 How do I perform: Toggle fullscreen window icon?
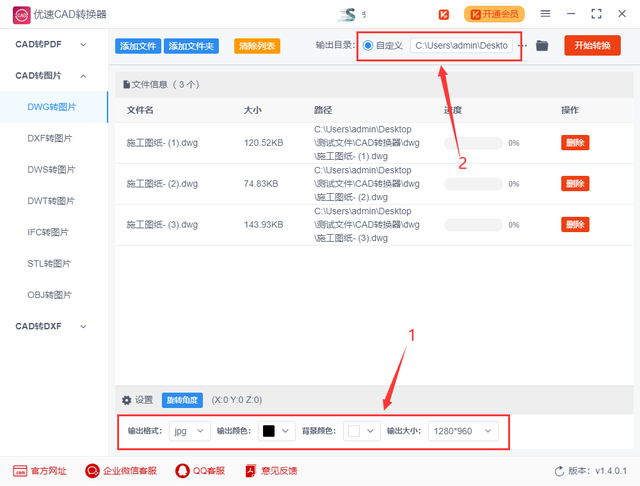(x=596, y=14)
